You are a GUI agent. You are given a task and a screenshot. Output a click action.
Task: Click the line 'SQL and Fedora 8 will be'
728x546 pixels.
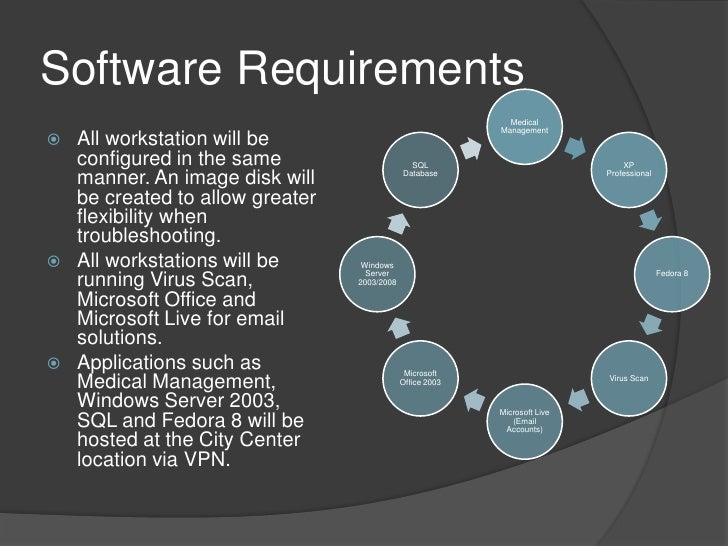coord(190,420)
